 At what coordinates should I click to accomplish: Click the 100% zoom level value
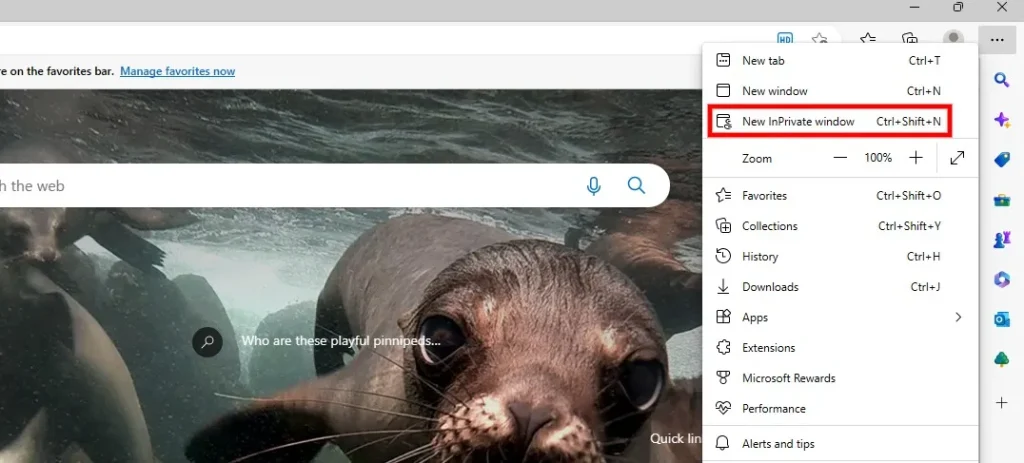[x=878, y=158]
